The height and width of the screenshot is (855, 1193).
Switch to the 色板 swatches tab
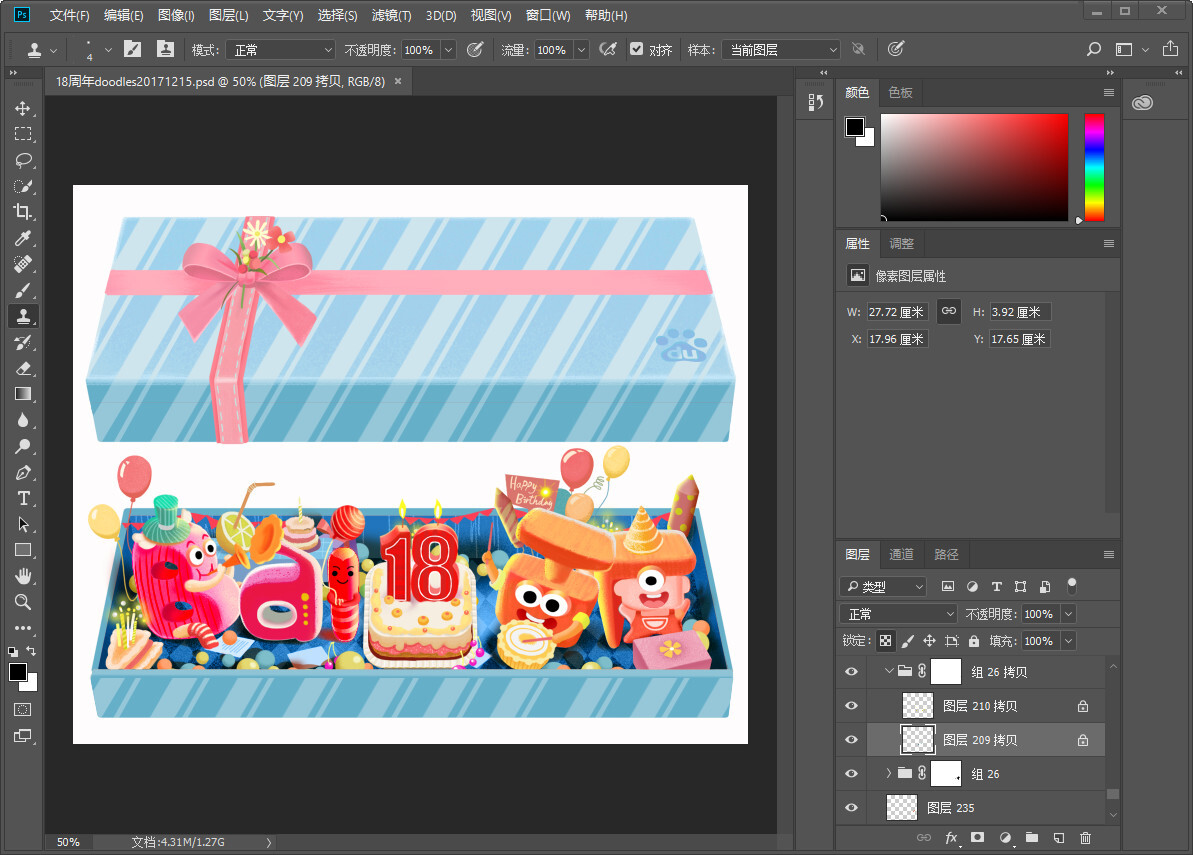click(900, 92)
